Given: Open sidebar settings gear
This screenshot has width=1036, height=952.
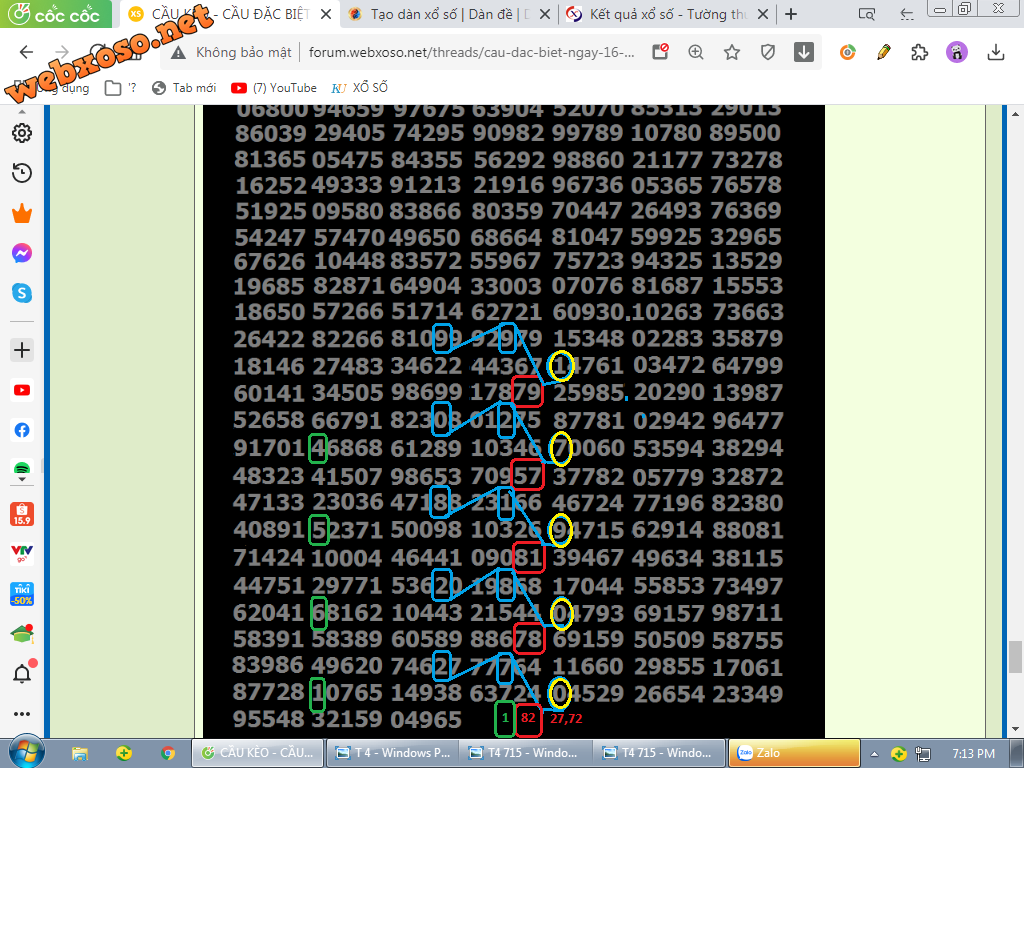Looking at the screenshot, I should (x=22, y=135).
